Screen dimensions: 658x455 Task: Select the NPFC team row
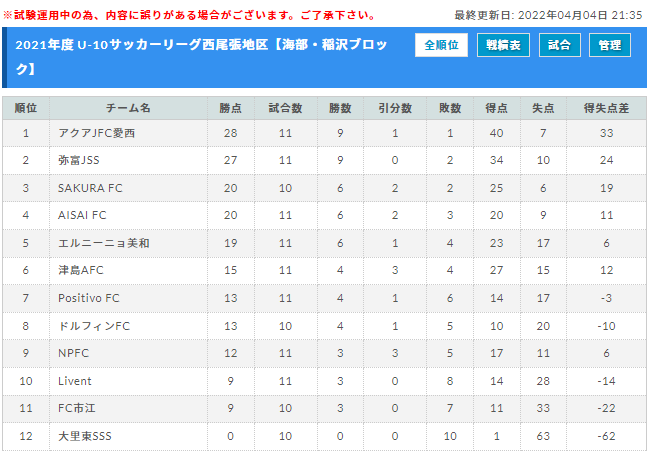click(324, 353)
